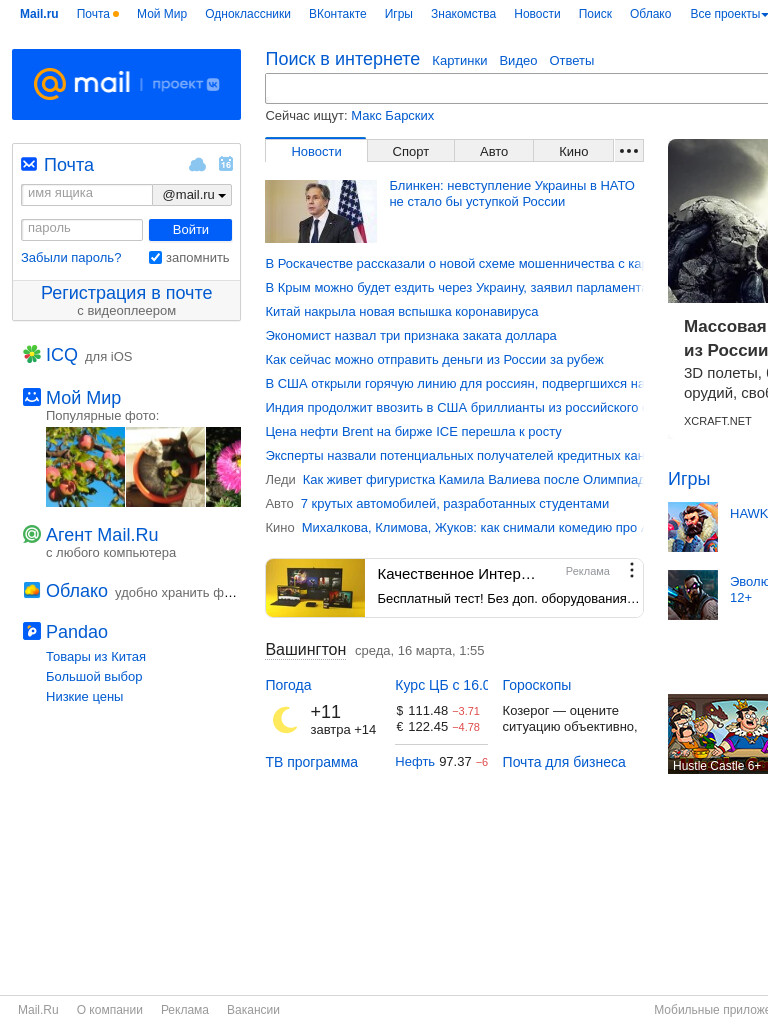
Task: Toggle the запомнить checkbox
Action: (155, 257)
